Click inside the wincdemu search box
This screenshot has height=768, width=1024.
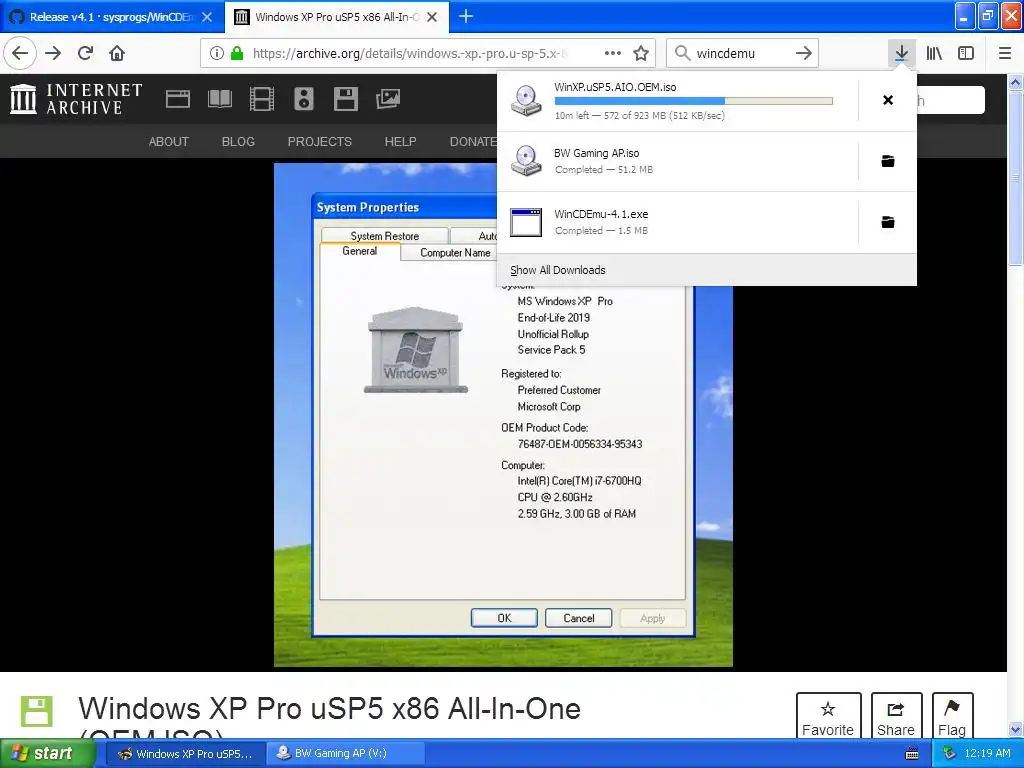[x=740, y=53]
